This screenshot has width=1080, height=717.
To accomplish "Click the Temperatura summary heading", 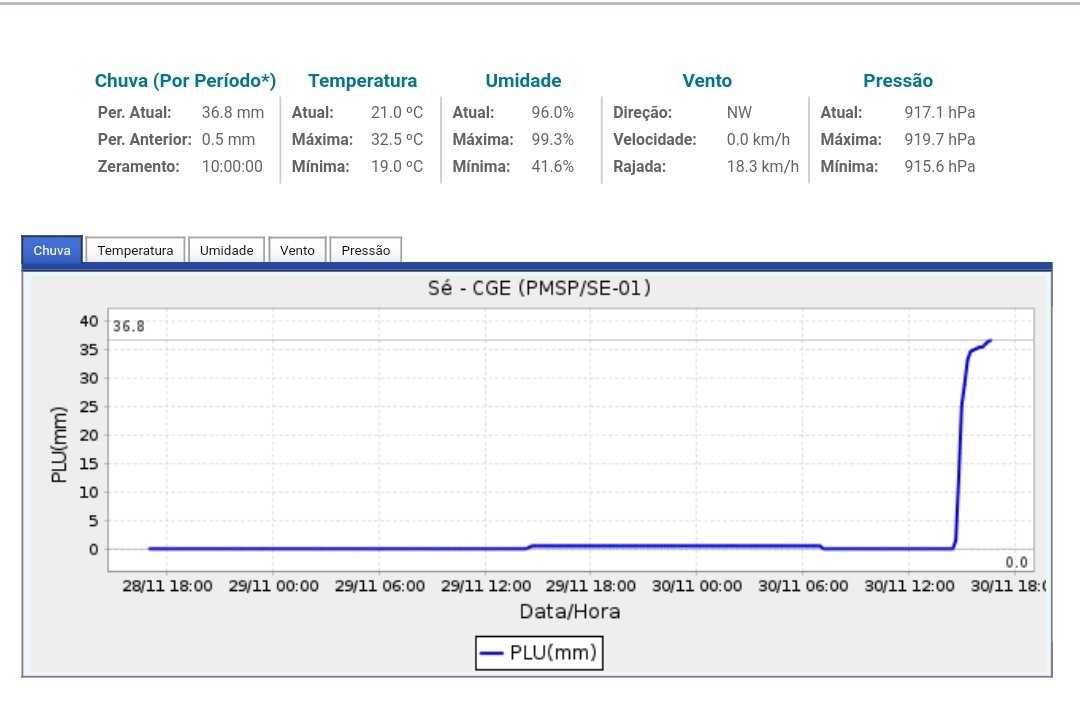I will tap(362, 81).
